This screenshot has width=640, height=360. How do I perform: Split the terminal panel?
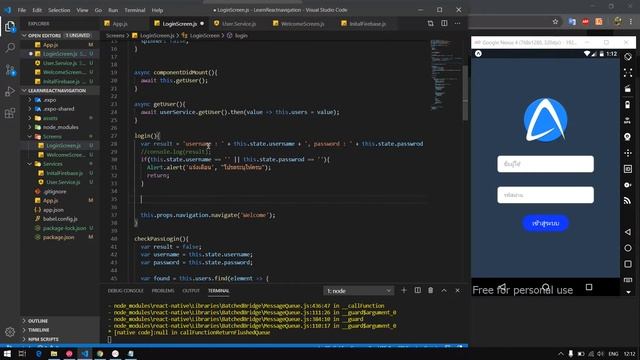418,290
